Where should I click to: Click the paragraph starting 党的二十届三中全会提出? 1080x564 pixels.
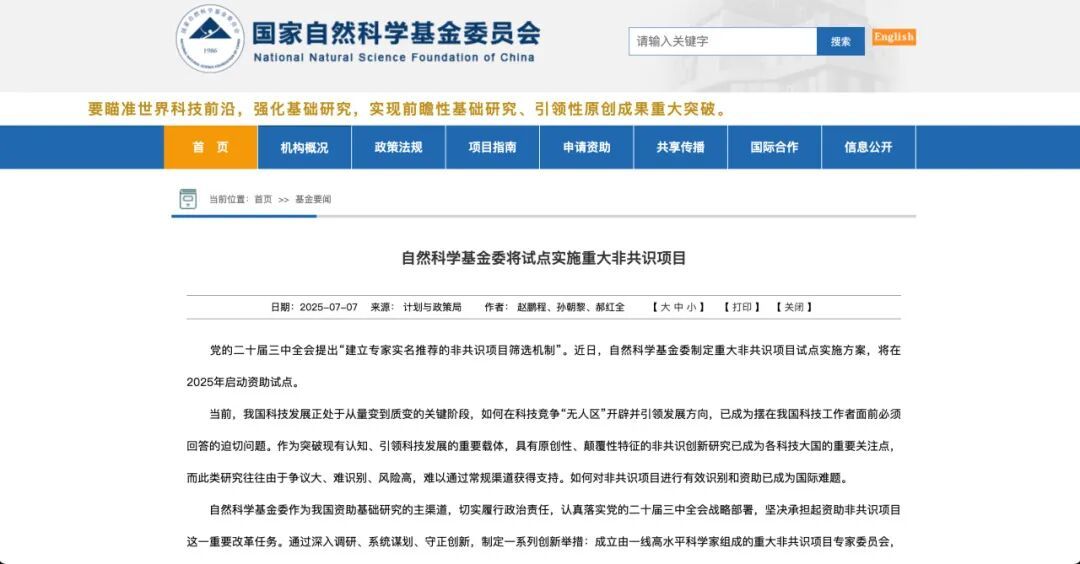pyautogui.click(x=543, y=366)
